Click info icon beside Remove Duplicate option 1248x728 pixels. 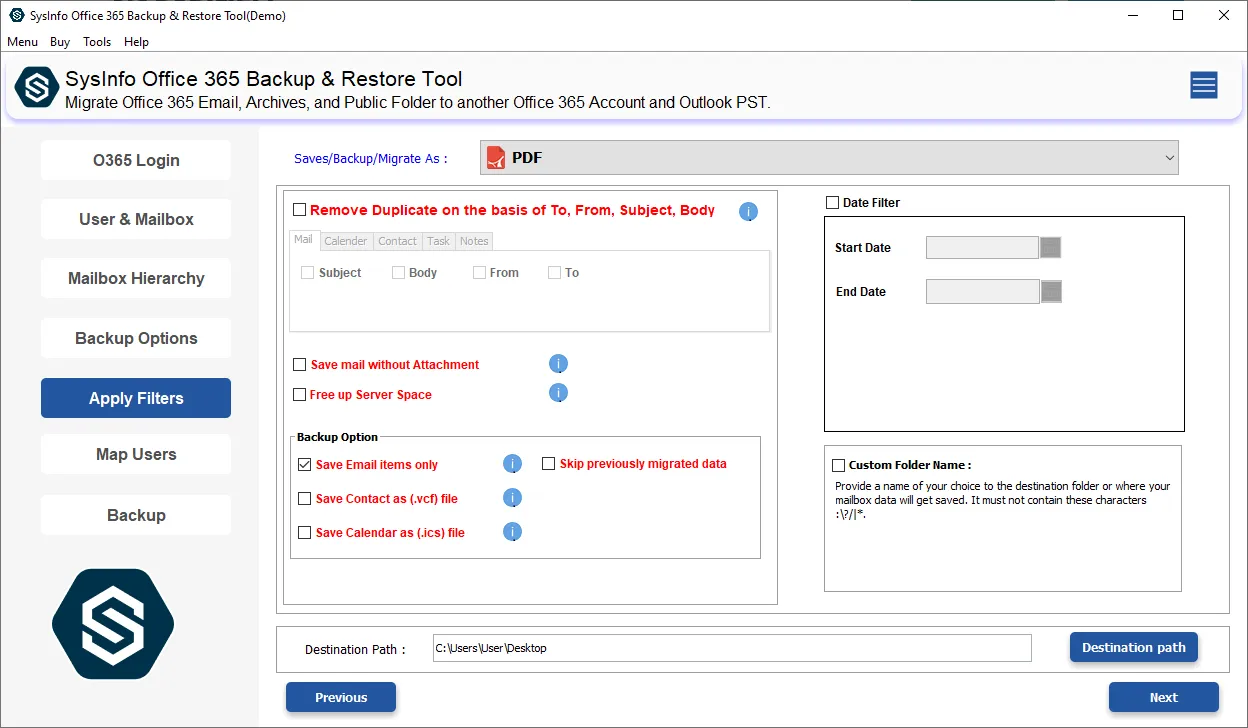click(748, 211)
